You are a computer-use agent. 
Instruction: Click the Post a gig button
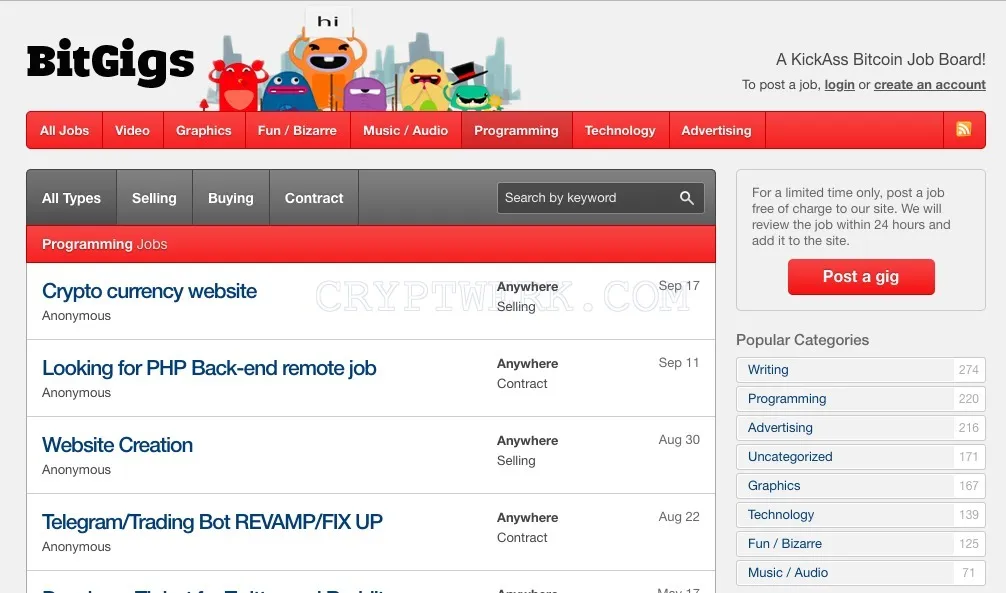tap(861, 277)
